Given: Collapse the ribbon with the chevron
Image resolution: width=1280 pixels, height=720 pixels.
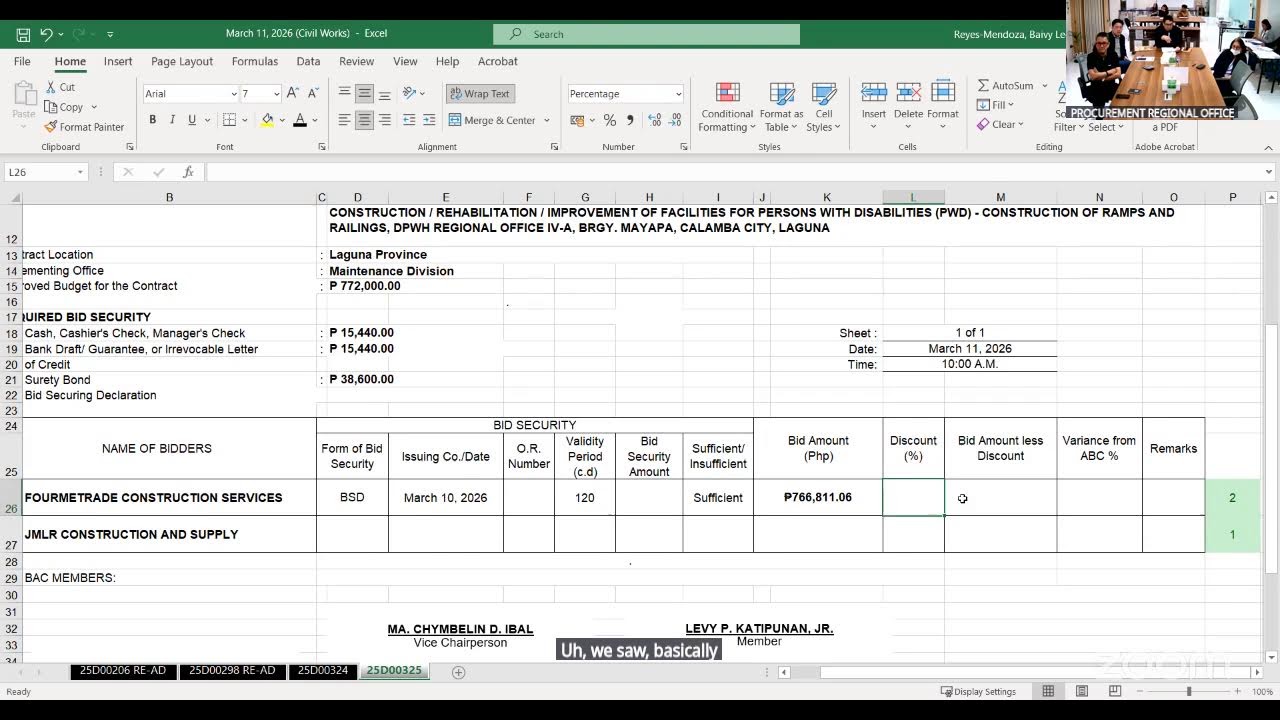Looking at the screenshot, I should [1269, 147].
